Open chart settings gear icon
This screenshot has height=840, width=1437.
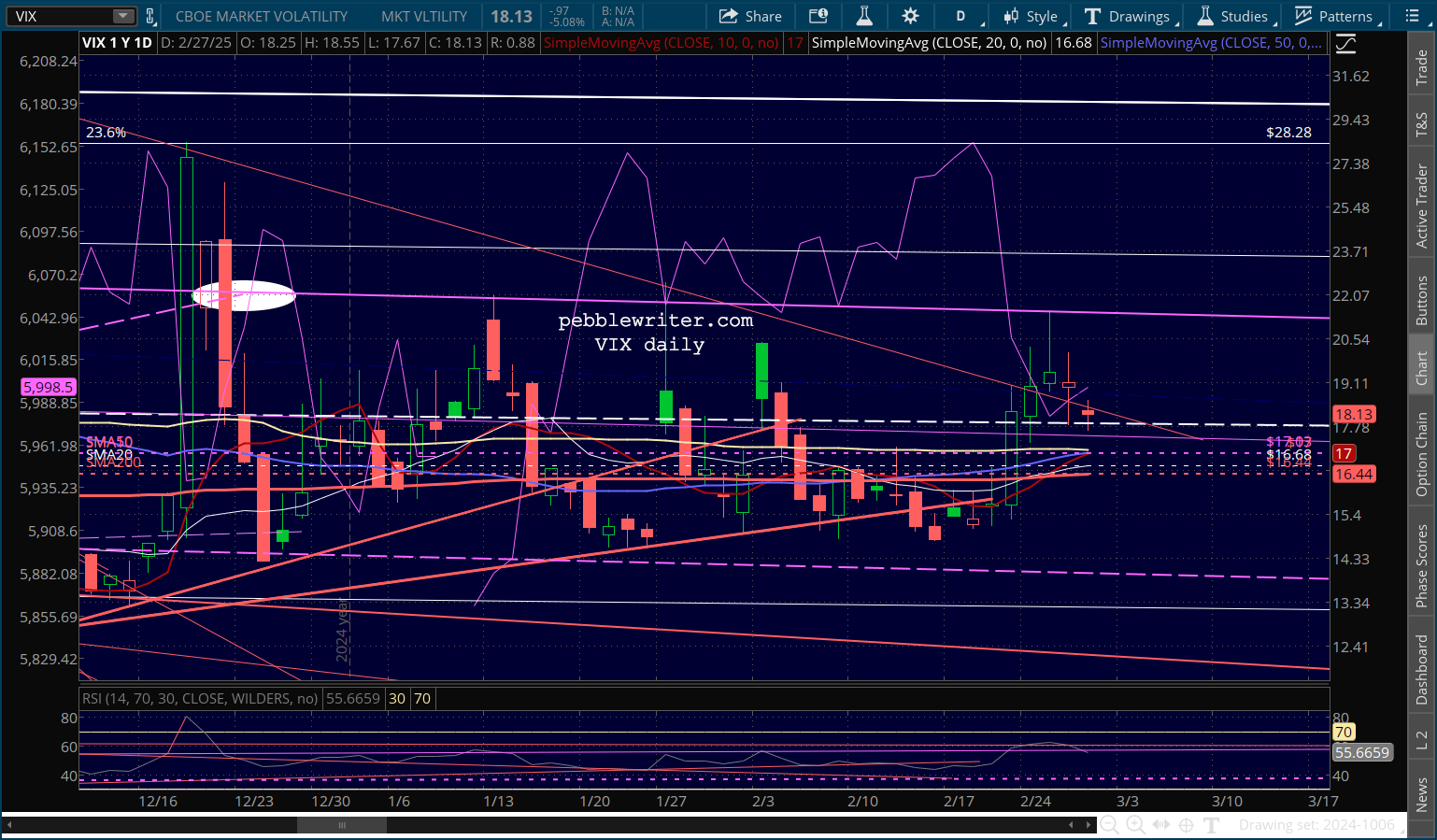coord(910,16)
